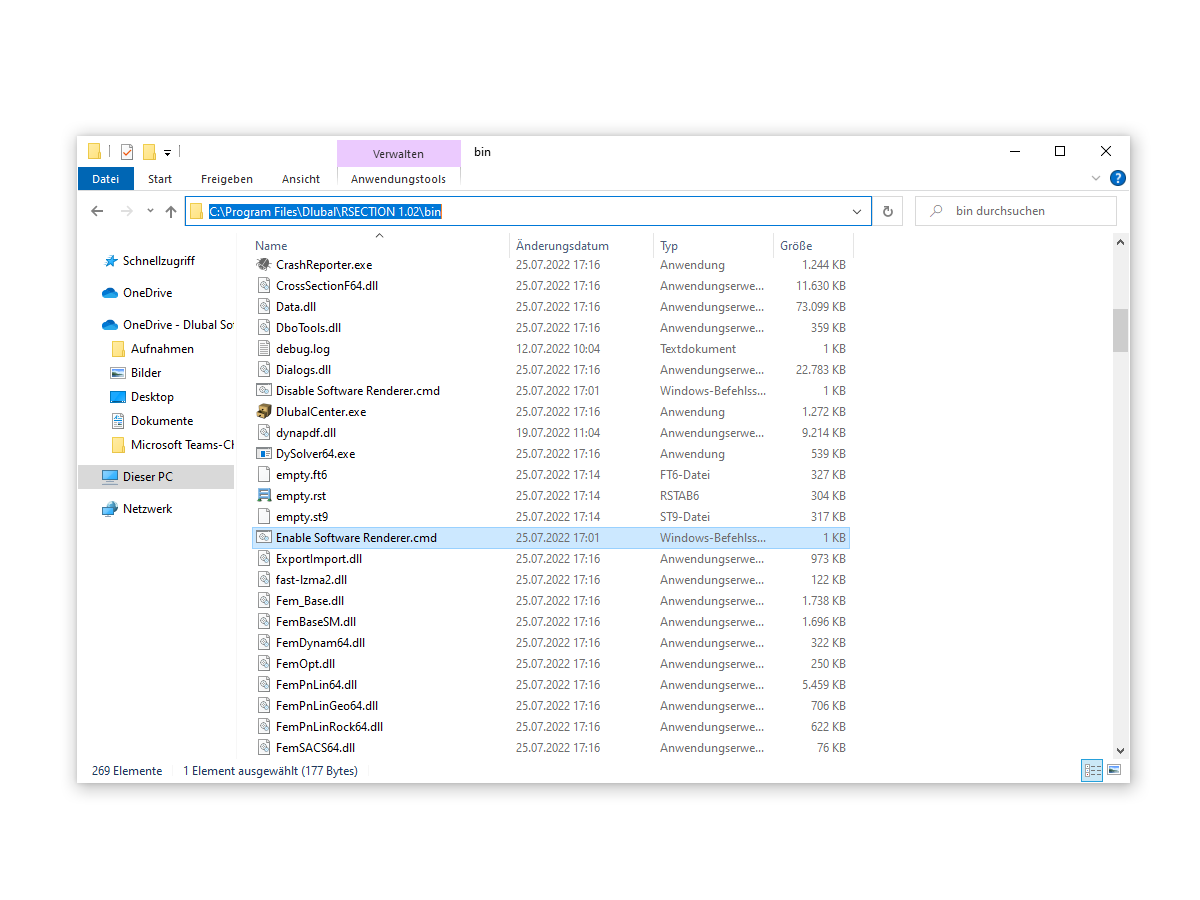
Task: Click the Data.dll file icon
Action: (x=264, y=307)
